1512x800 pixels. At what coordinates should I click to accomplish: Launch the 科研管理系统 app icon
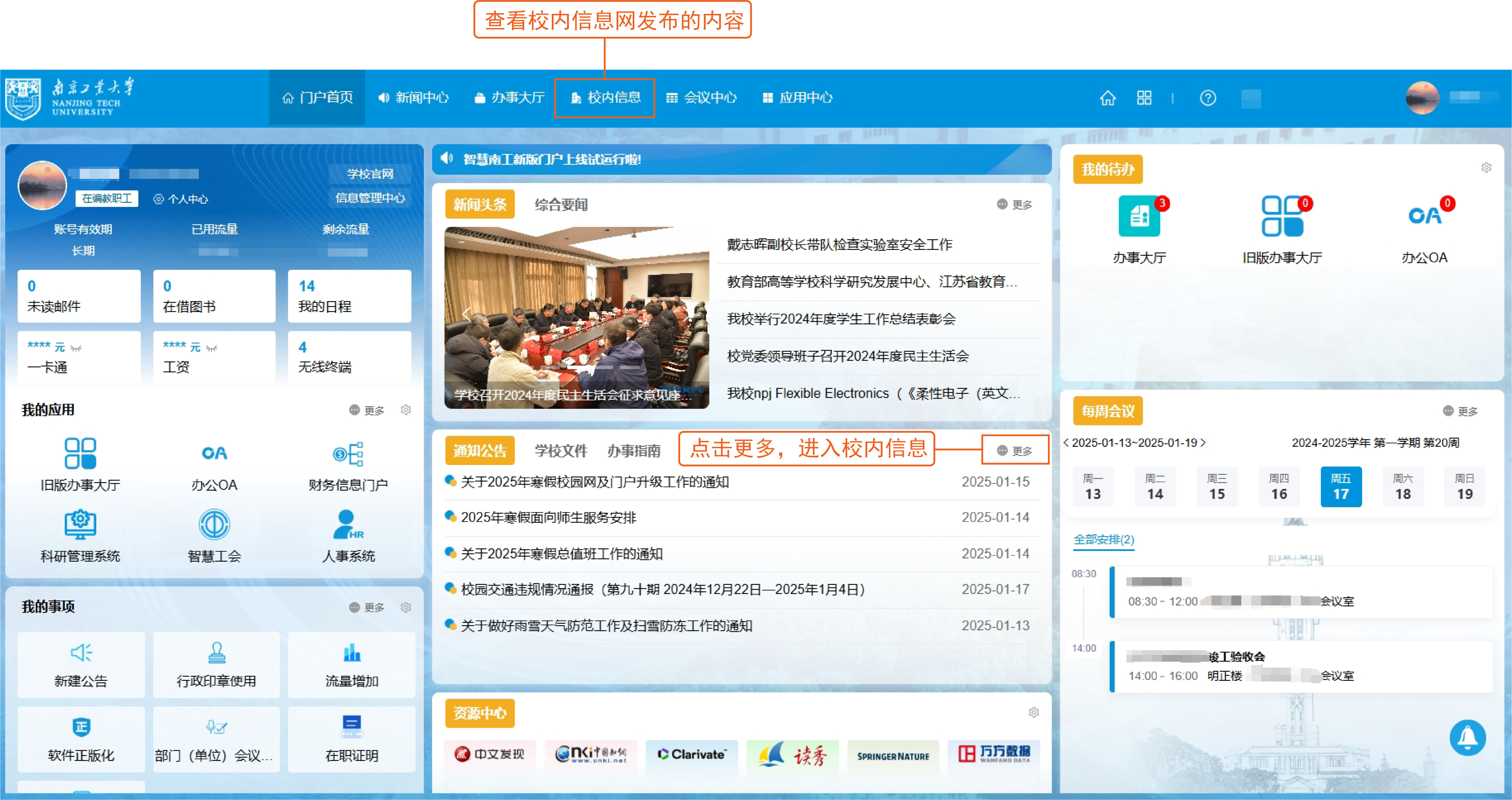(80, 524)
